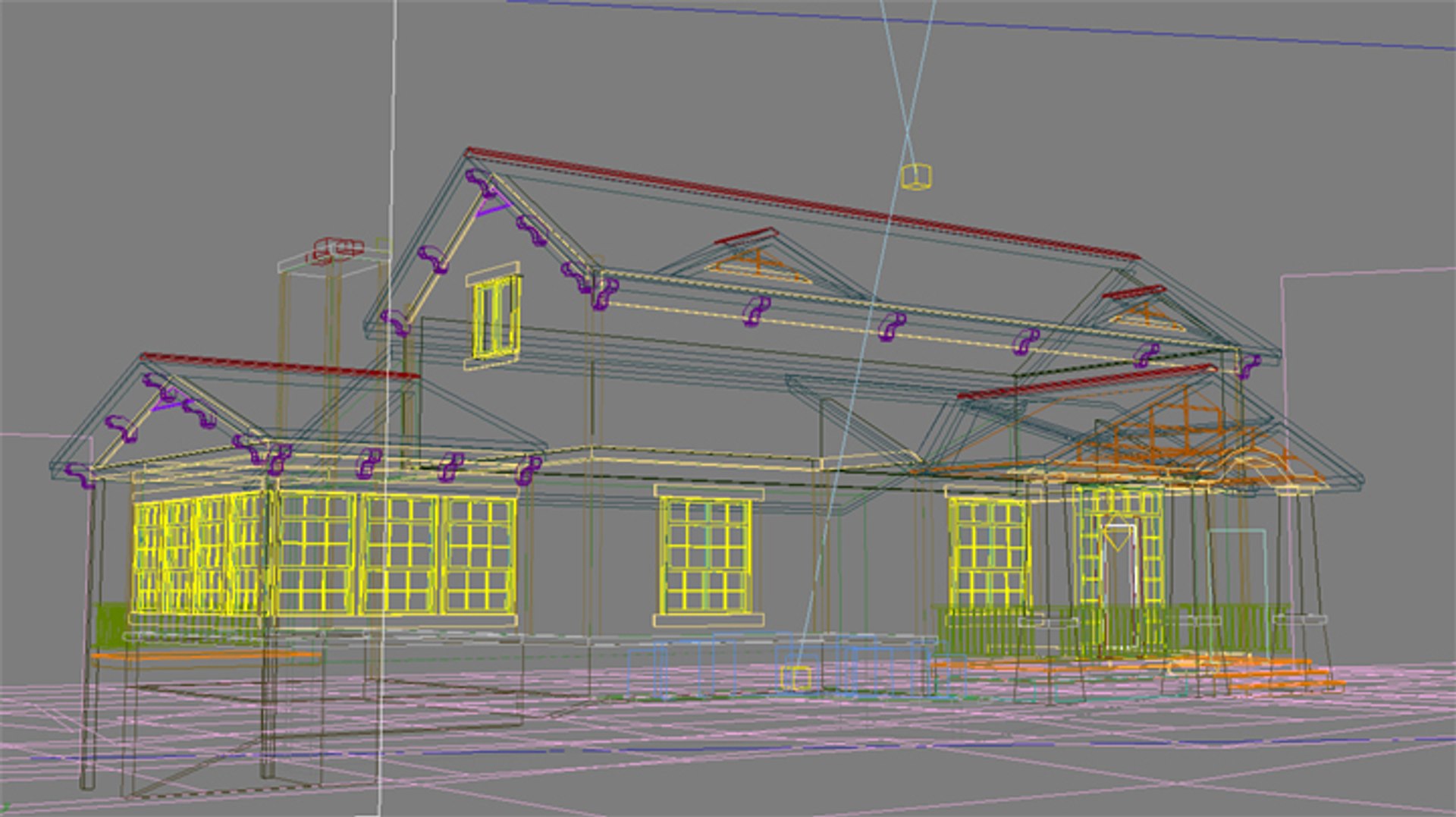Select the standalone window between bay and porch
Viewport: 1456px width, 817px height.
[707, 558]
